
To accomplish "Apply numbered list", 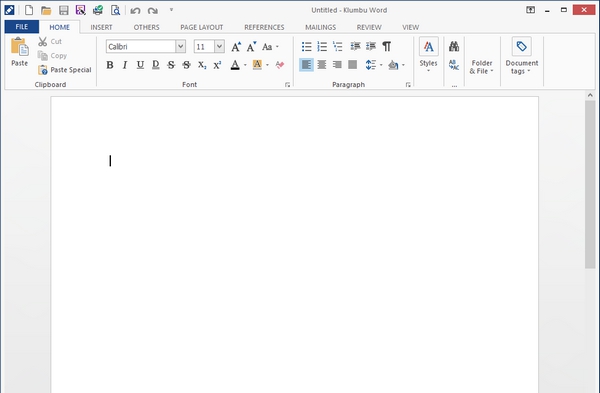I will 322,47.
